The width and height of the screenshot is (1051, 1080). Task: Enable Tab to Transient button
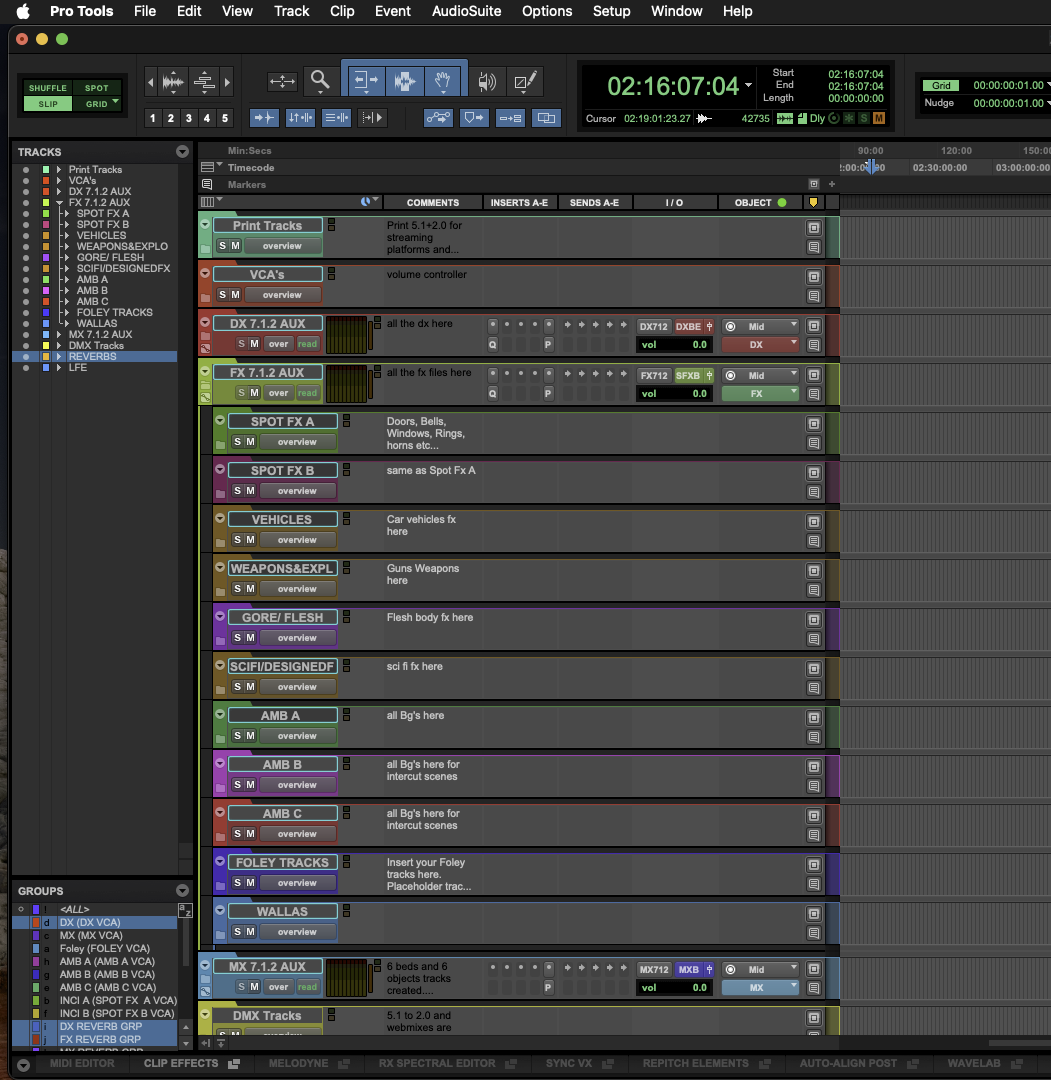(264, 118)
